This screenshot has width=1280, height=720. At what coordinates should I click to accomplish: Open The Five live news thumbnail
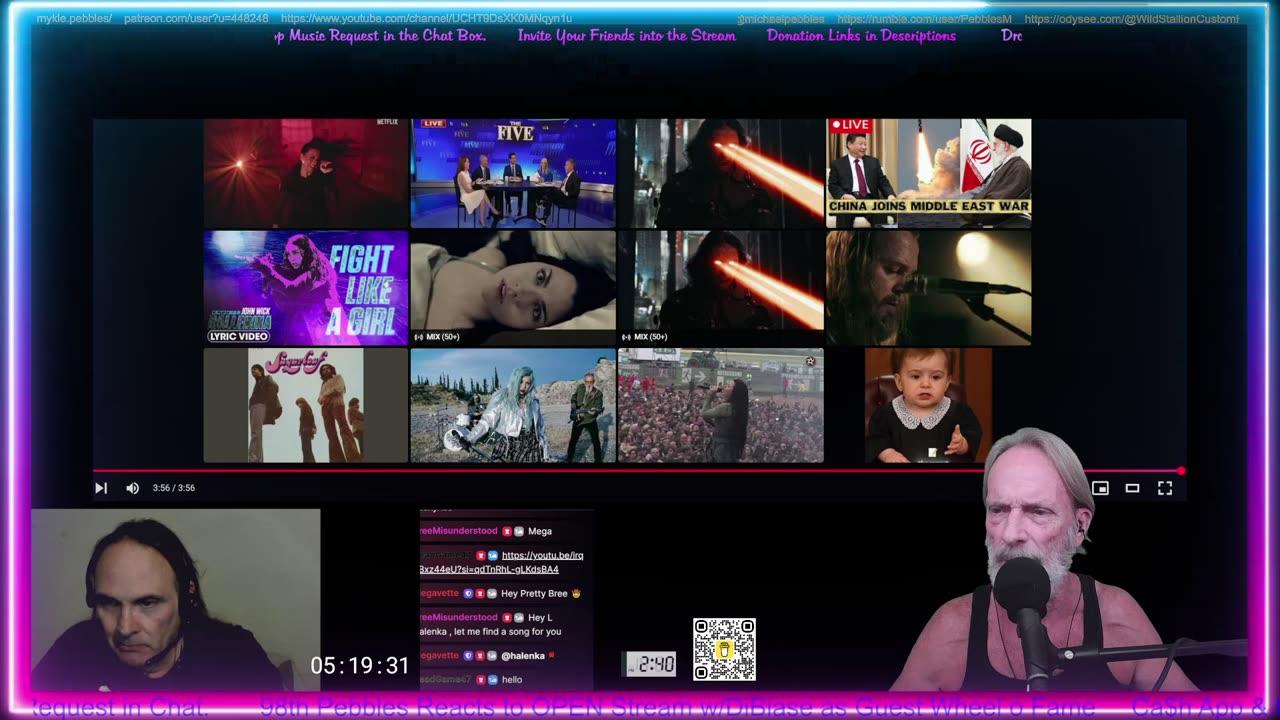(x=513, y=173)
